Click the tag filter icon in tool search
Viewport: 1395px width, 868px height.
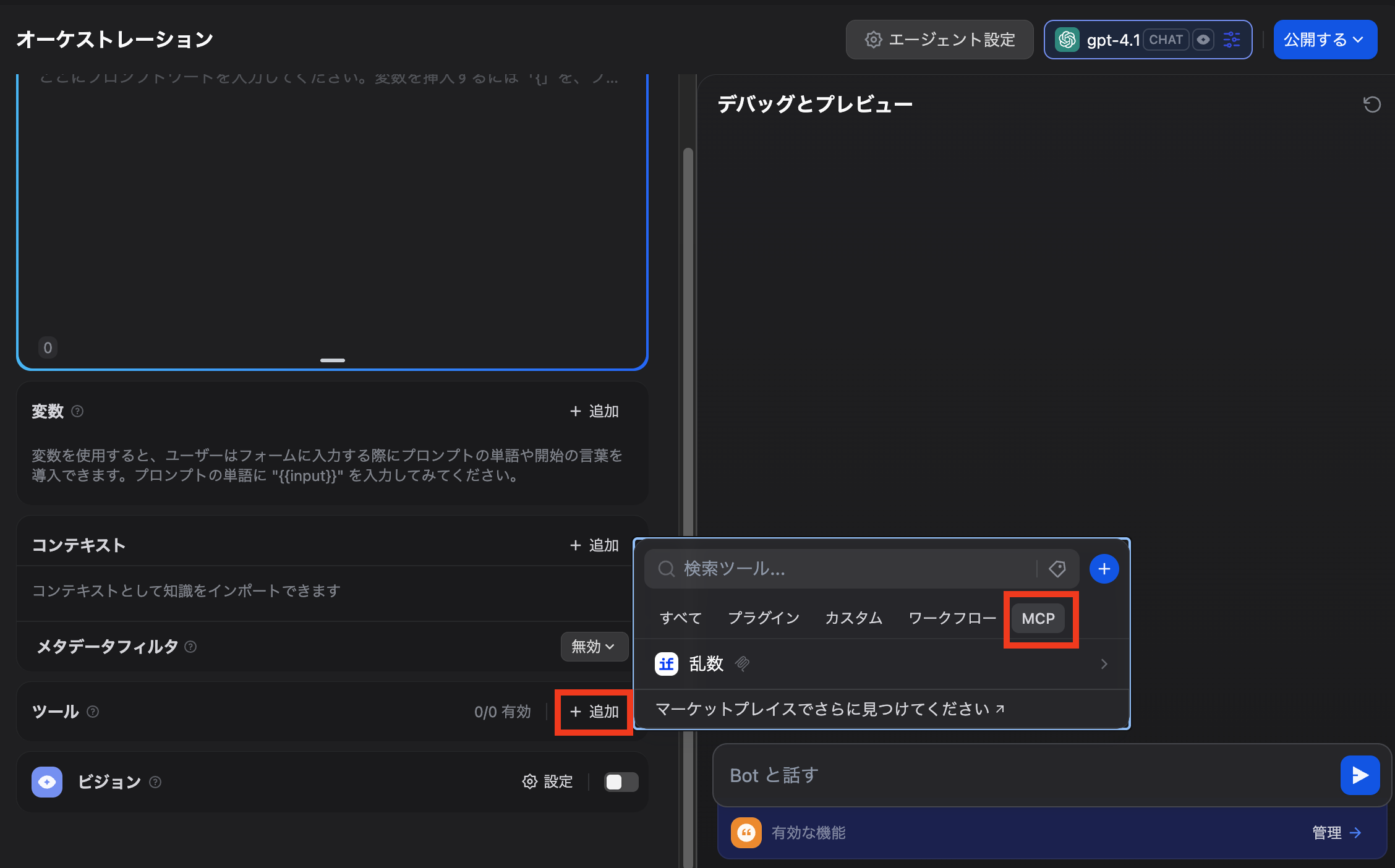click(x=1057, y=569)
